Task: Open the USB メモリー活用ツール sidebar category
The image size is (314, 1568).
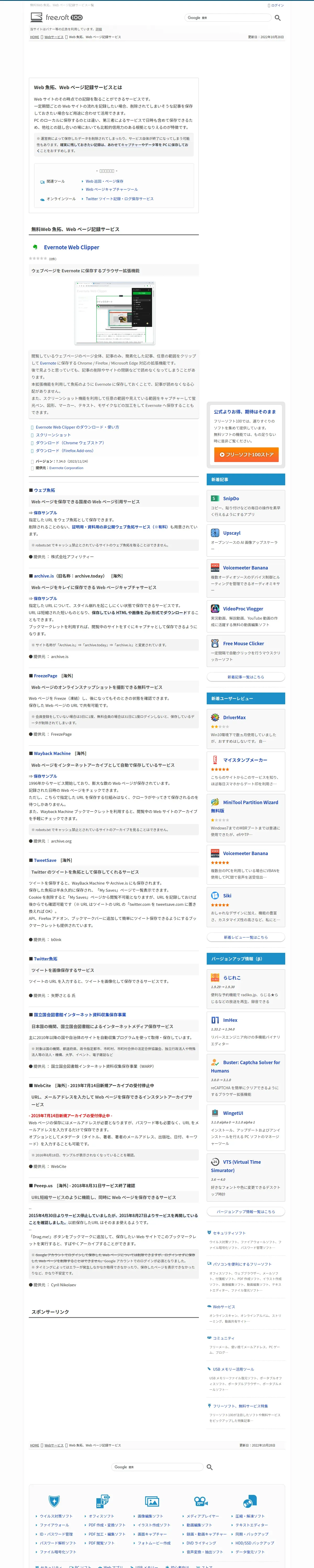Action: coord(233,1370)
